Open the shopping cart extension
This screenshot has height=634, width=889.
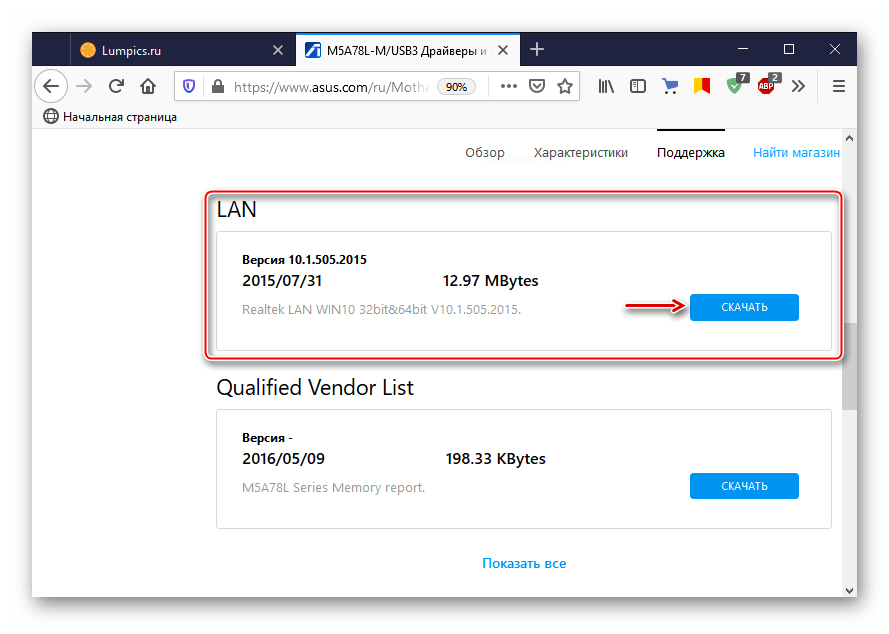point(670,86)
